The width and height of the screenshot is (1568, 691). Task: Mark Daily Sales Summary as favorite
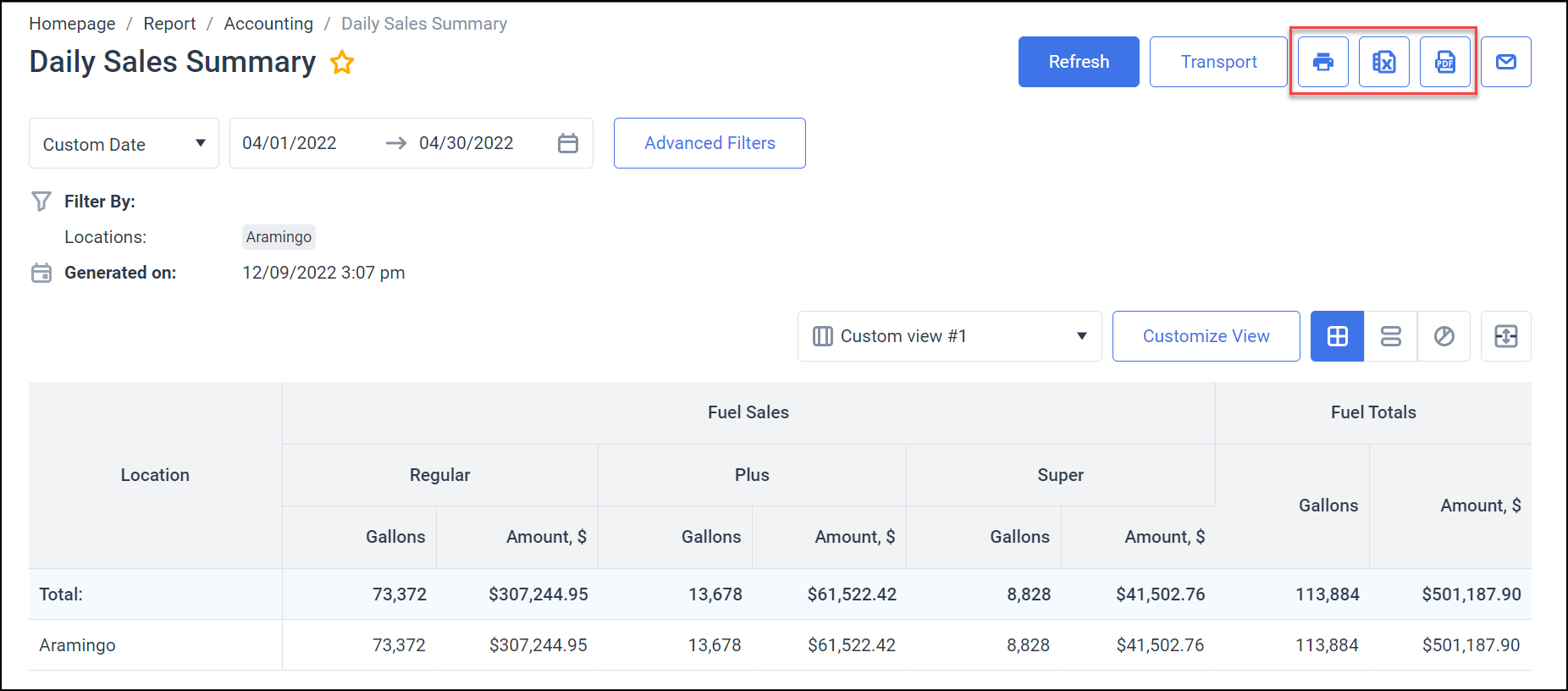pyautogui.click(x=342, y=62)
